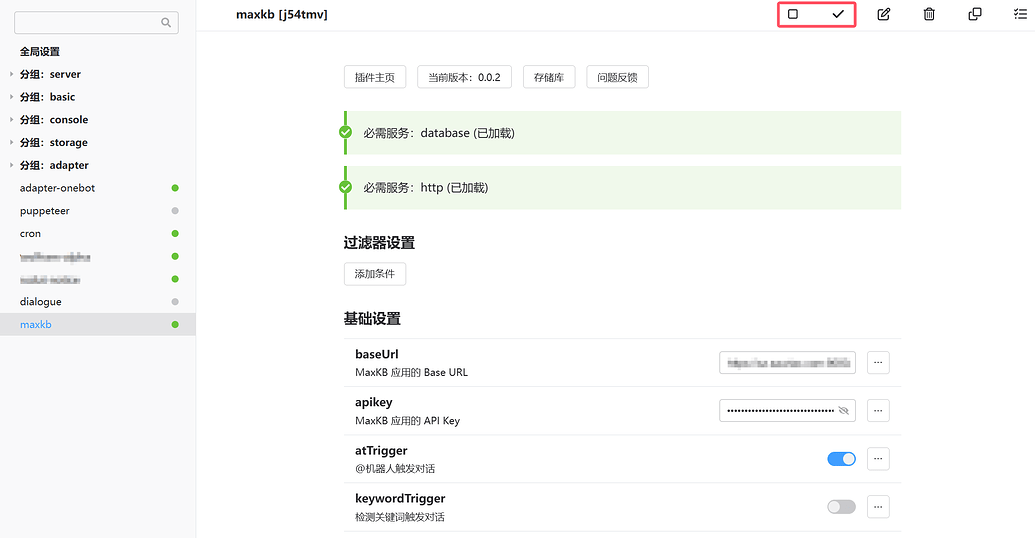Click the save config checkmark icon

[x=838, y=14]
